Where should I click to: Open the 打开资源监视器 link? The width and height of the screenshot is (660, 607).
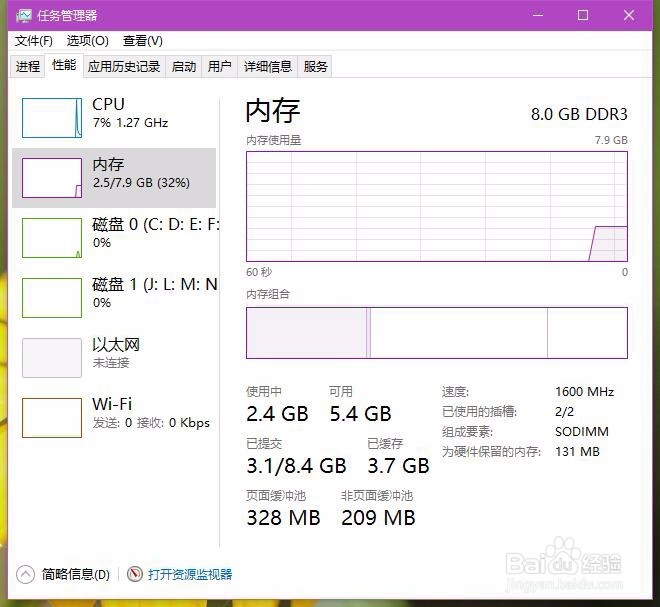tap(190, 574)
